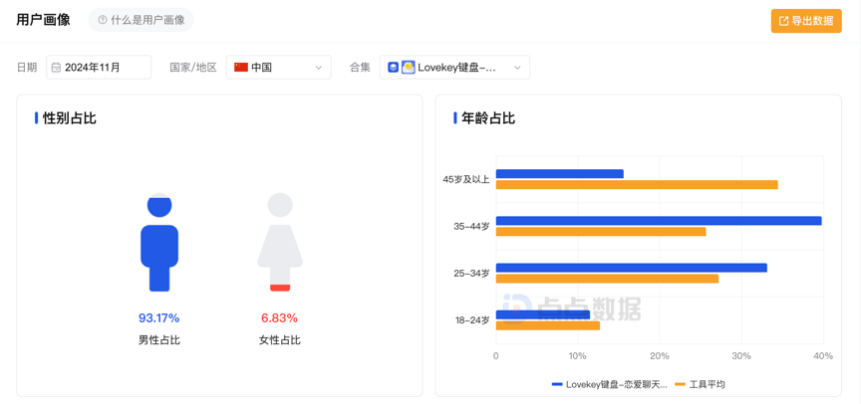Screen dimensions: 861x404
Task: Click the blue 25–34岁 bar
Action: 631,267
